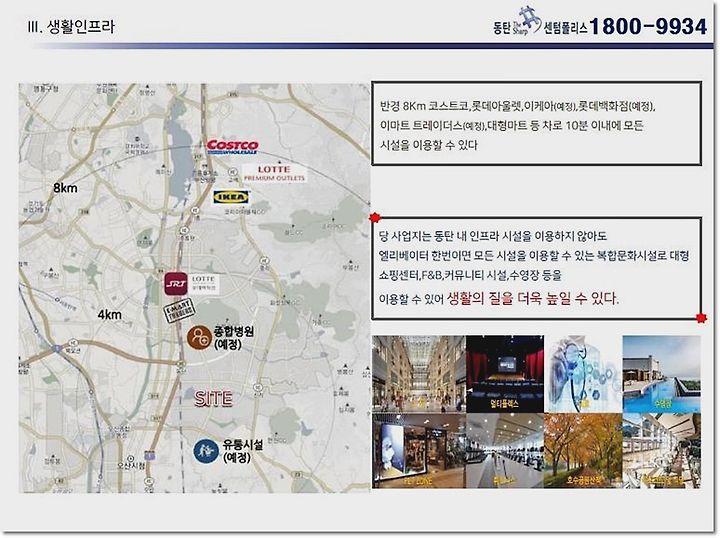Click the brown 종합병원 hospital icon

point(199,337)
